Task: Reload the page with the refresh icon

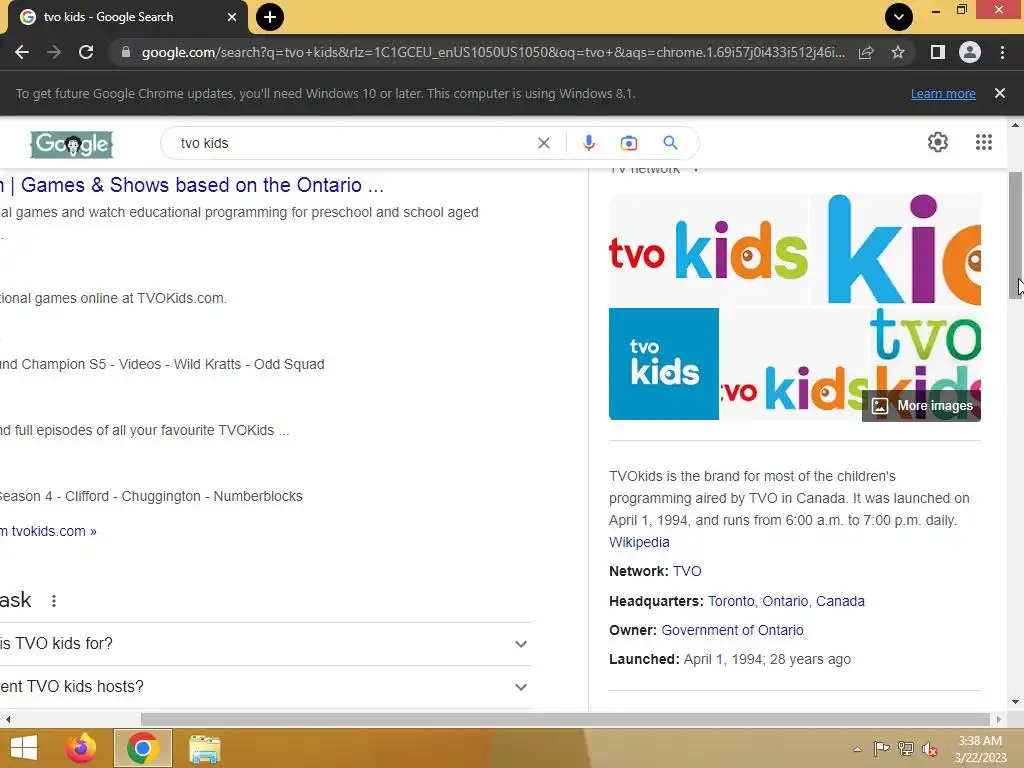Action: [86, 52]
